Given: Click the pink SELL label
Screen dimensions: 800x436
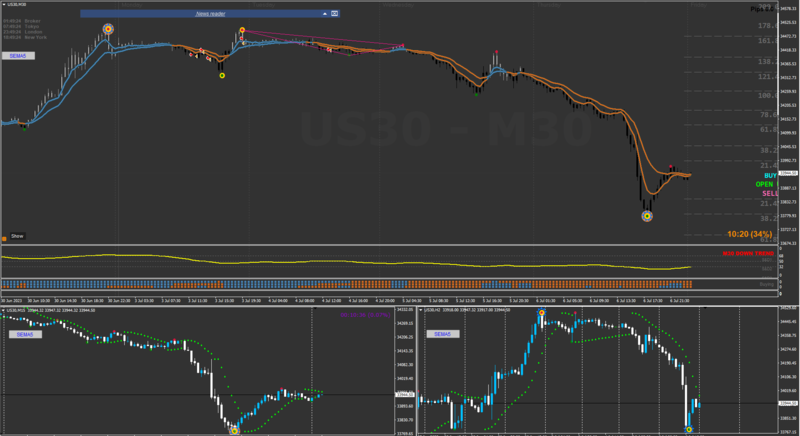Looking at the screenshot, I should (x=770, y=193).
